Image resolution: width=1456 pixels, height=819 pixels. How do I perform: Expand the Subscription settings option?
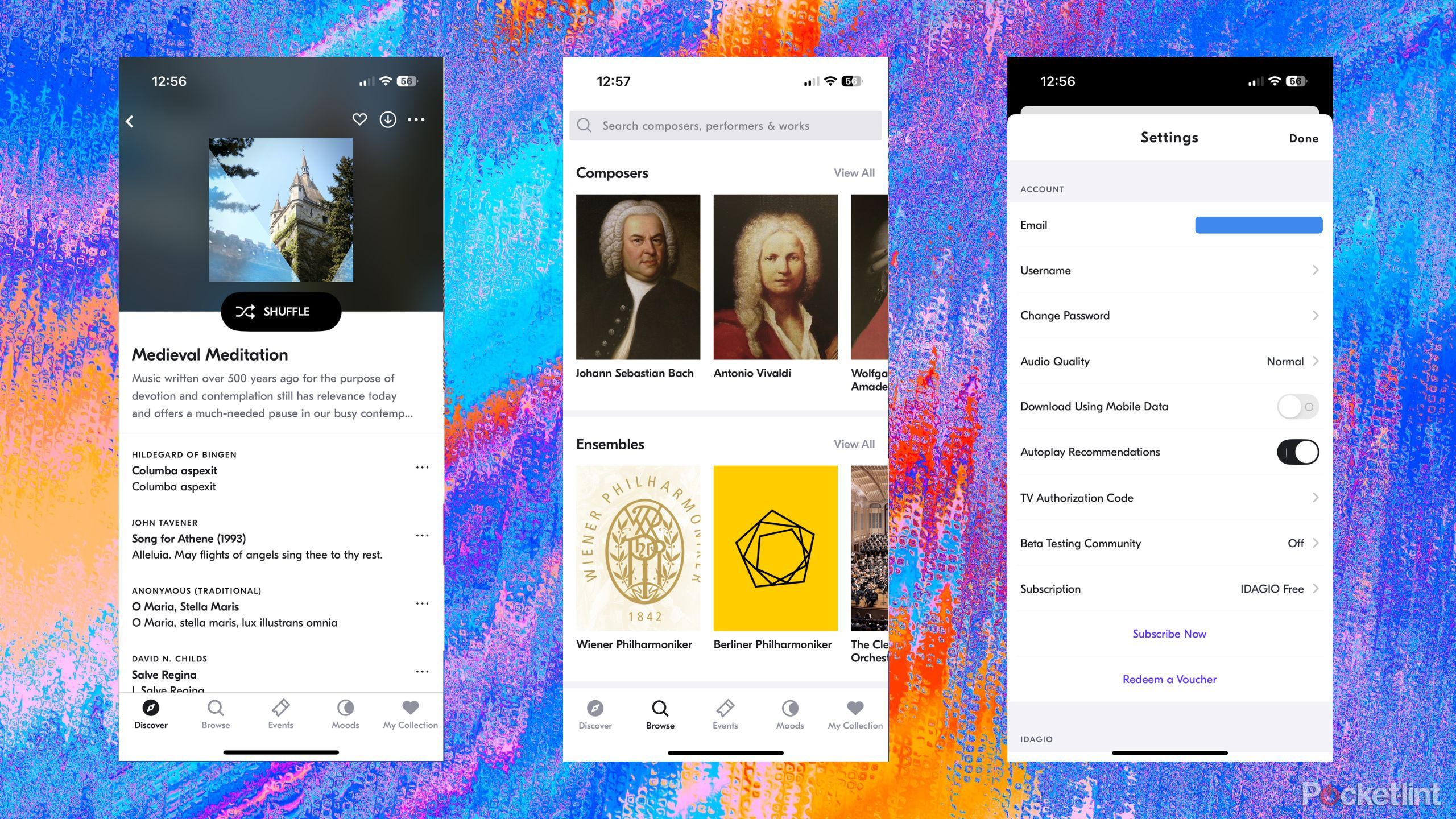[1169, 588]
